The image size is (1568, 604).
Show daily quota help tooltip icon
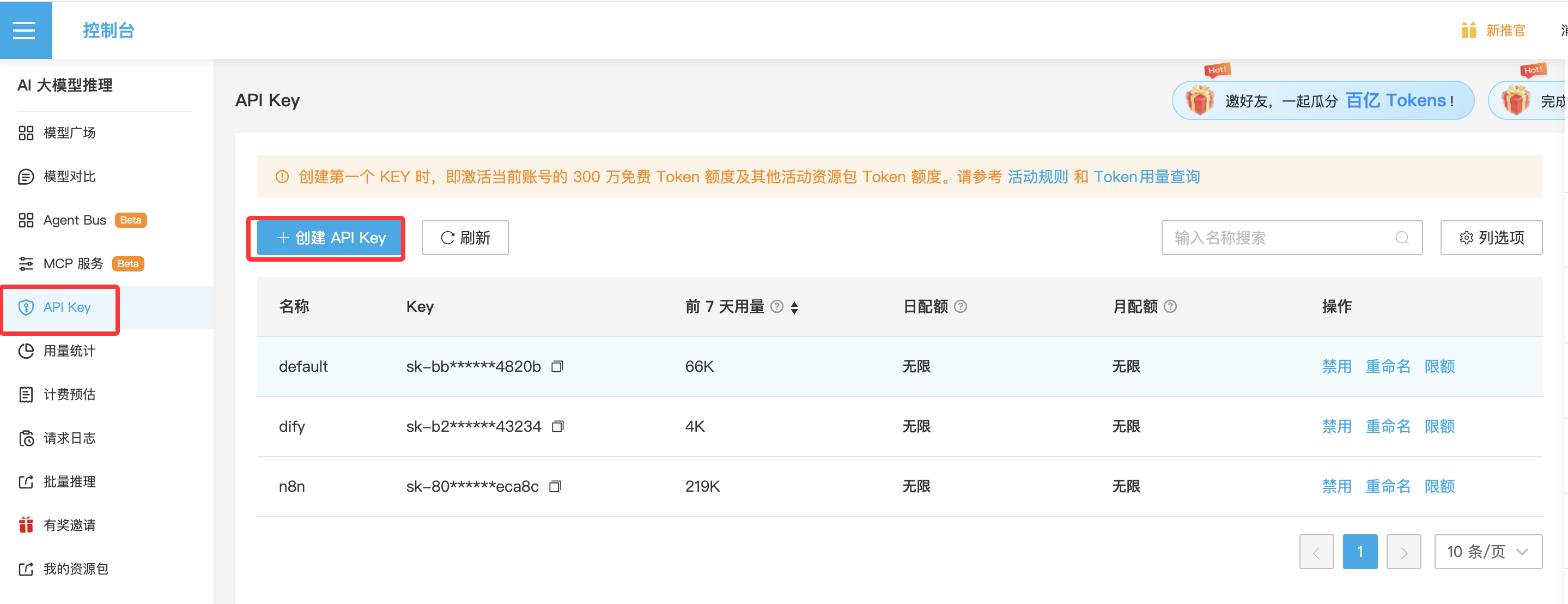pos(961,306)
